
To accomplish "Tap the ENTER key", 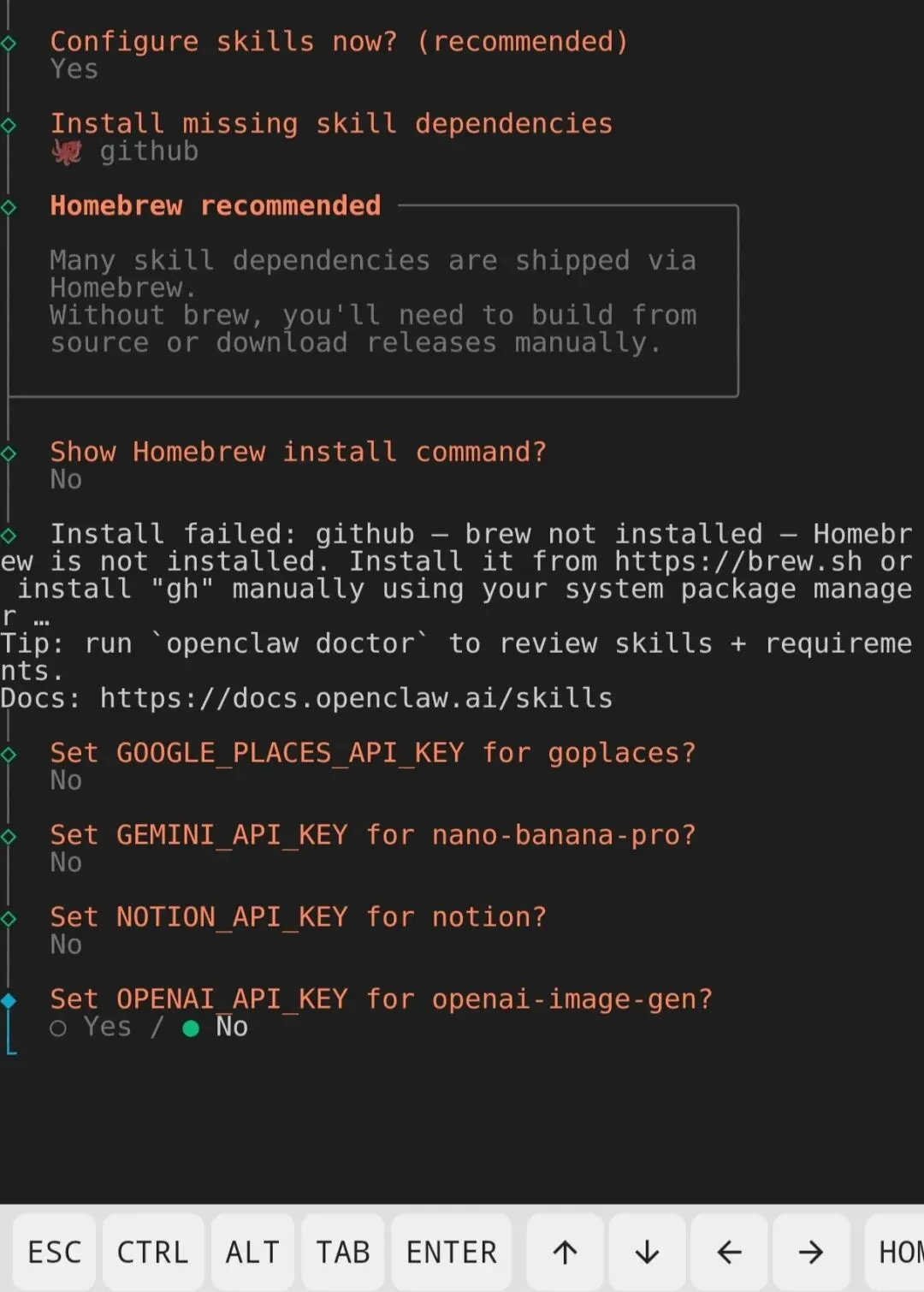I will point(452,1252).
